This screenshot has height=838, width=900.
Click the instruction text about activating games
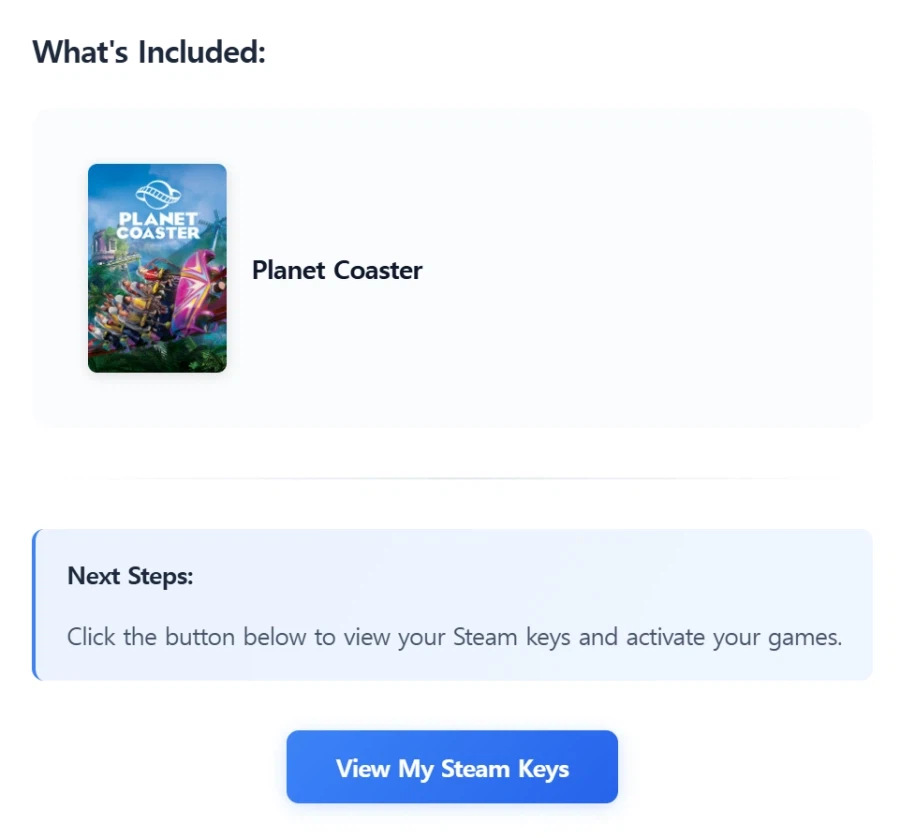(x=455, y=637)
